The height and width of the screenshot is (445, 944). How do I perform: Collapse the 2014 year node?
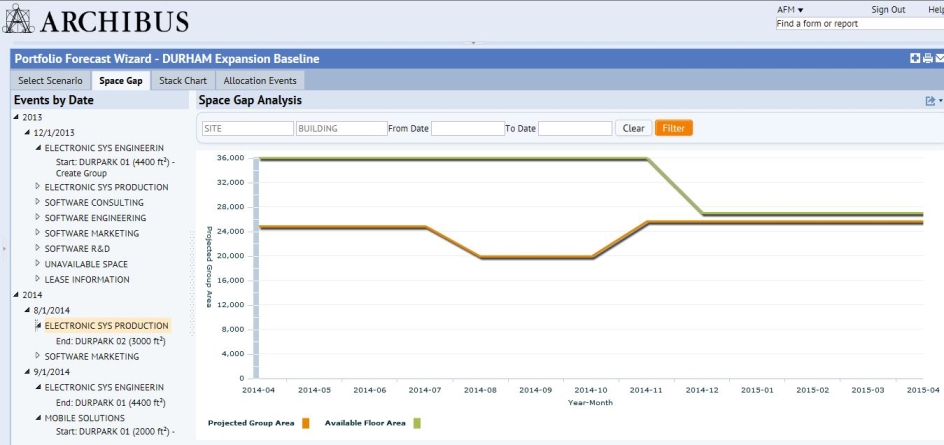point(16,295)
